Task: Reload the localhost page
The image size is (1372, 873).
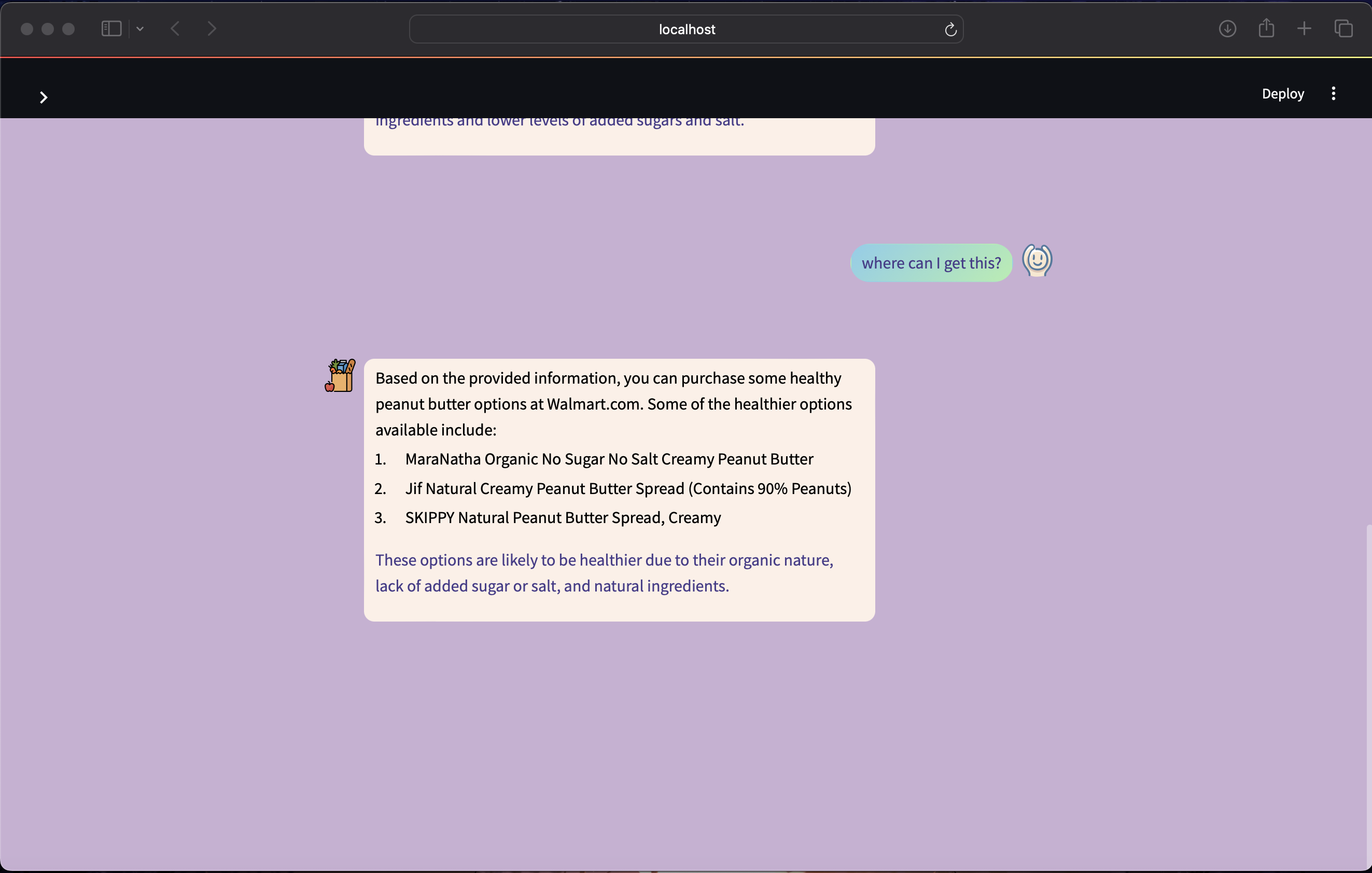Action: (950, 30)
